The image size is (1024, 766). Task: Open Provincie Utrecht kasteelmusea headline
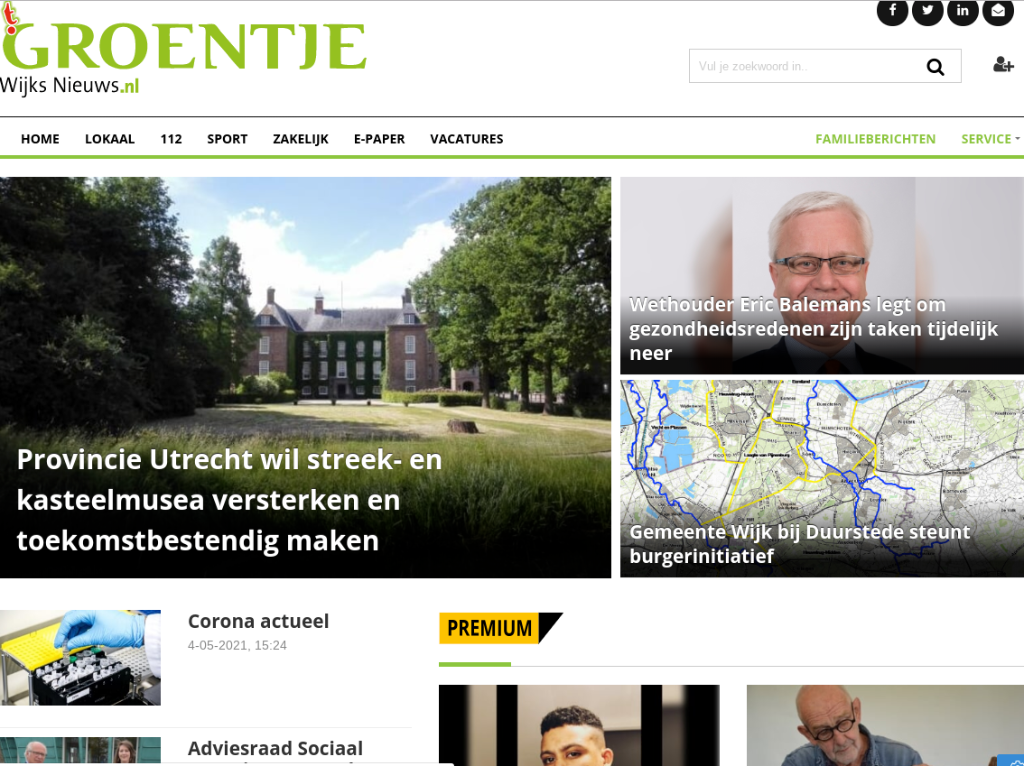[x=229, y=500]
